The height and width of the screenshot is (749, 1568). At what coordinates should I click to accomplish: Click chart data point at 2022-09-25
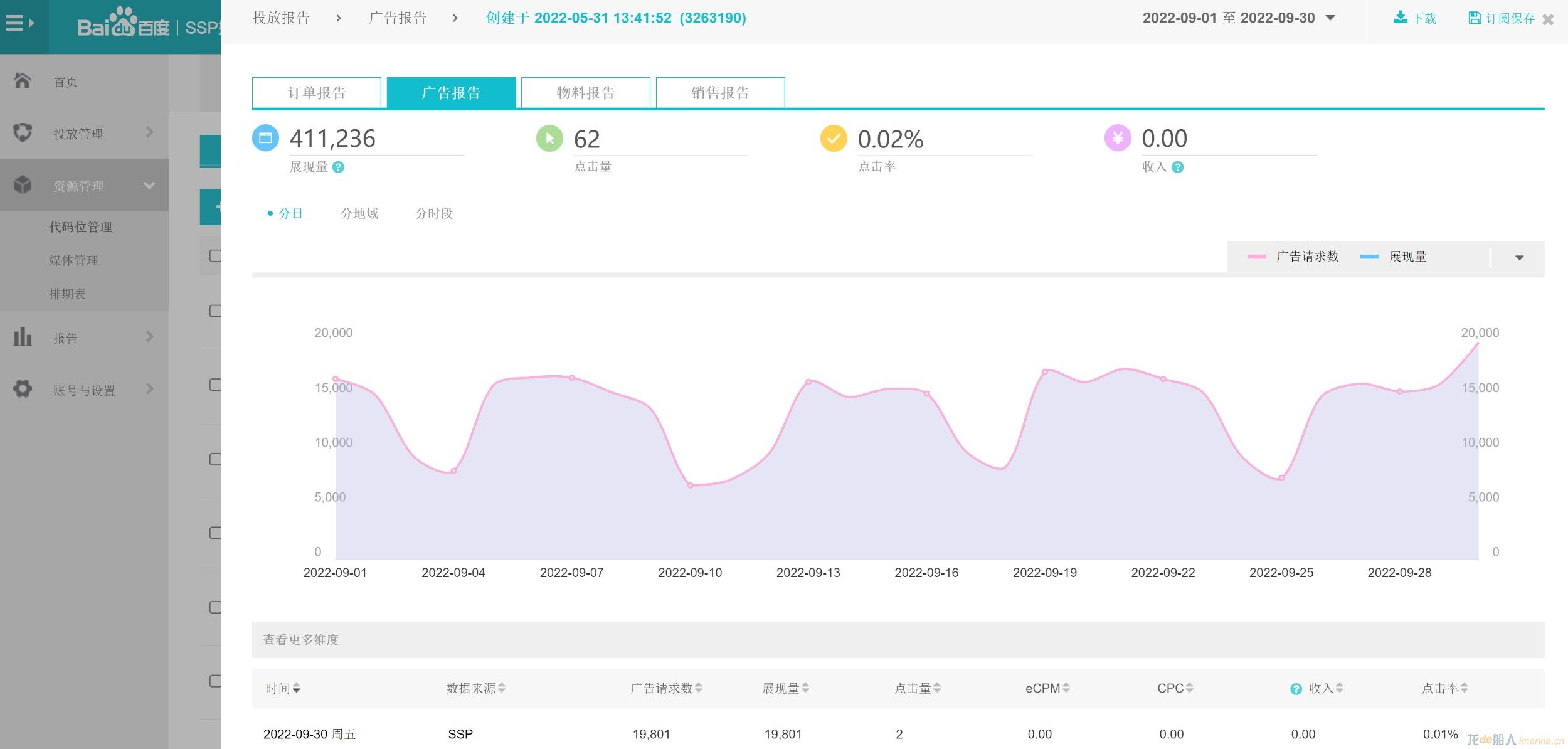click(x=1281, y=478)
